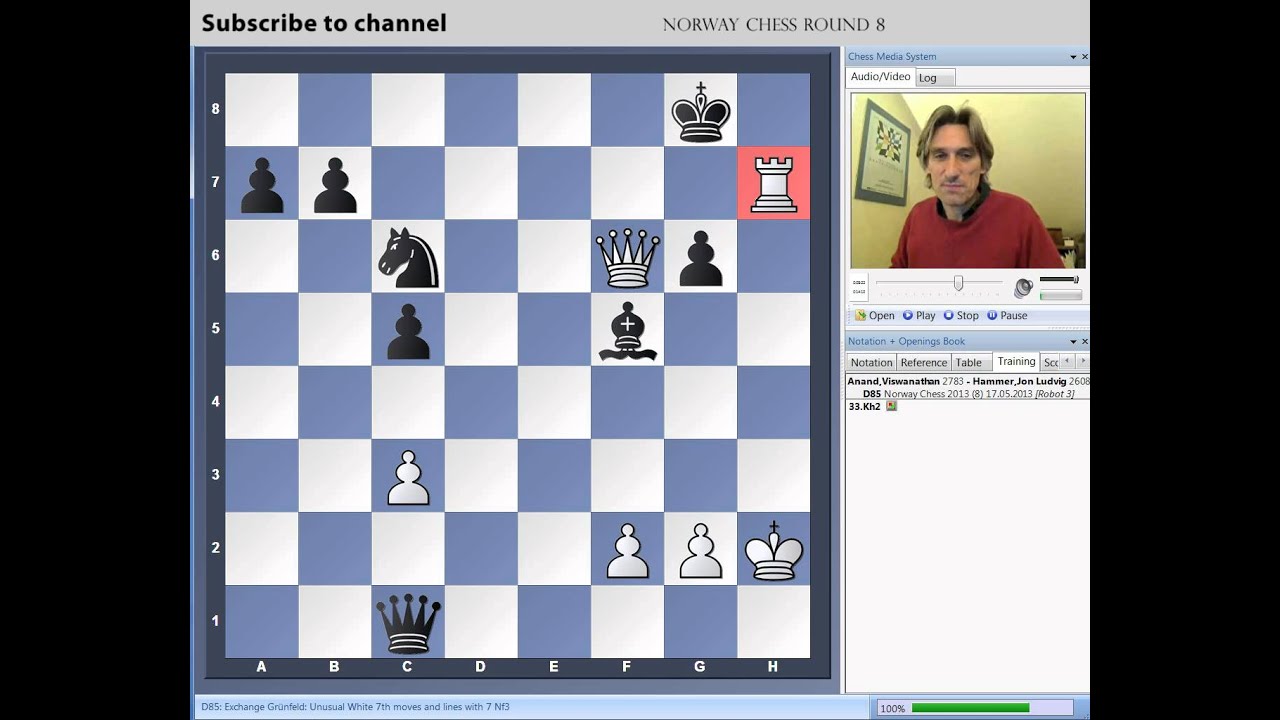1280x720 pixels.
Task: Open the partially visible Score tab
Action: 1050,362
